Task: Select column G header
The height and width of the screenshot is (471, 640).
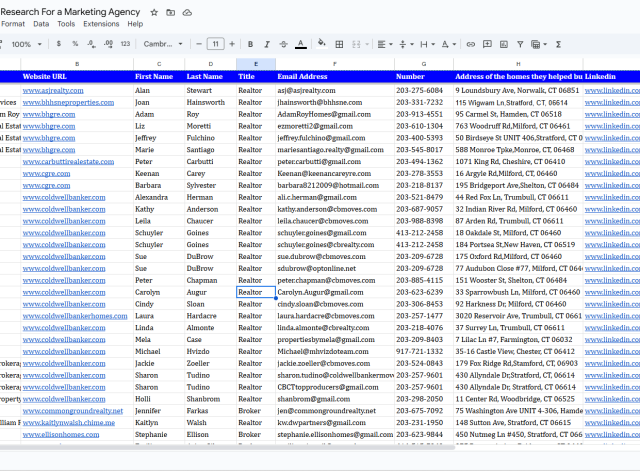Action: (x=424, y=64)
